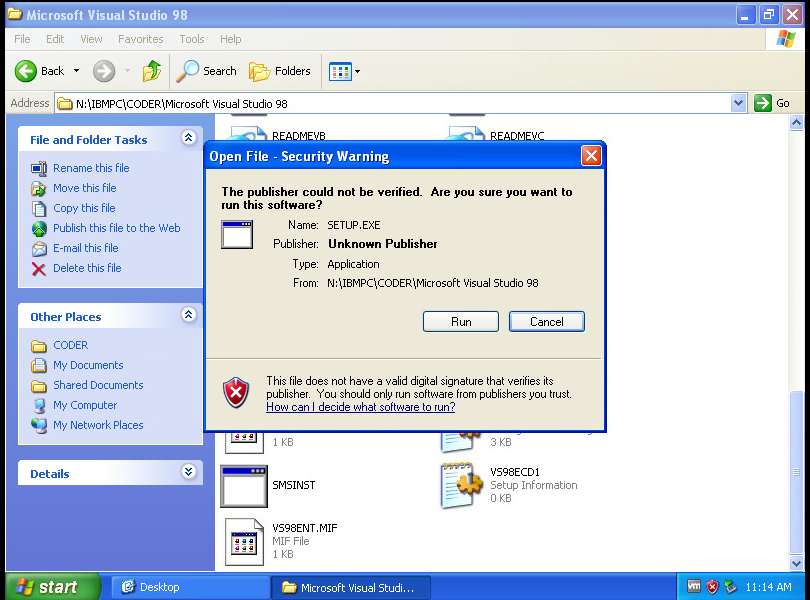Viewport: 810px width, 600px height.
Task: Open the View menu
Action: (x=91, y=39)
